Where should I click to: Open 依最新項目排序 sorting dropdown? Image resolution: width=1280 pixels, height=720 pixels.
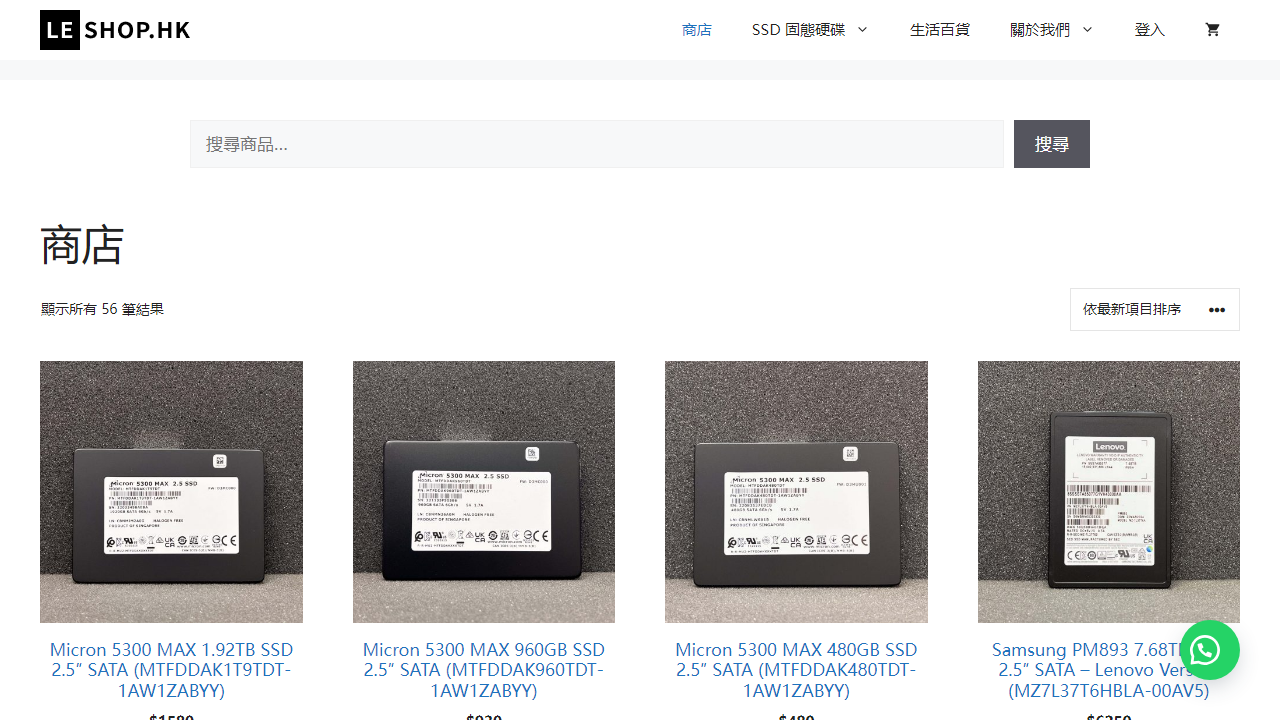1155,310
